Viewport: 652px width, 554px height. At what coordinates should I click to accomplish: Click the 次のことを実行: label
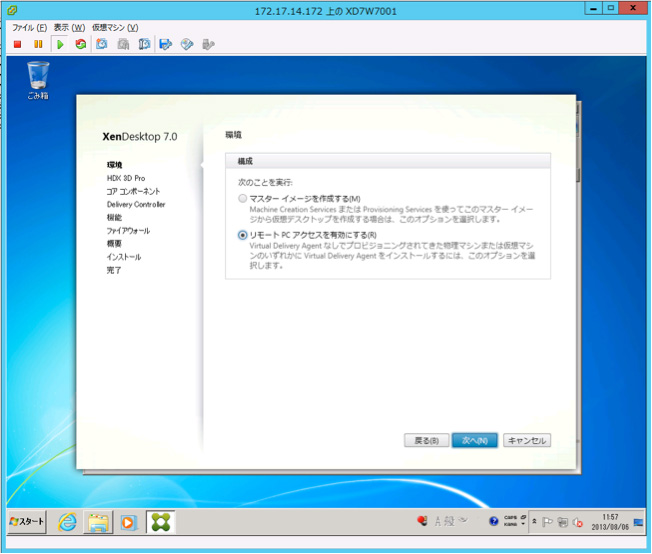click(x=265, y=182)
